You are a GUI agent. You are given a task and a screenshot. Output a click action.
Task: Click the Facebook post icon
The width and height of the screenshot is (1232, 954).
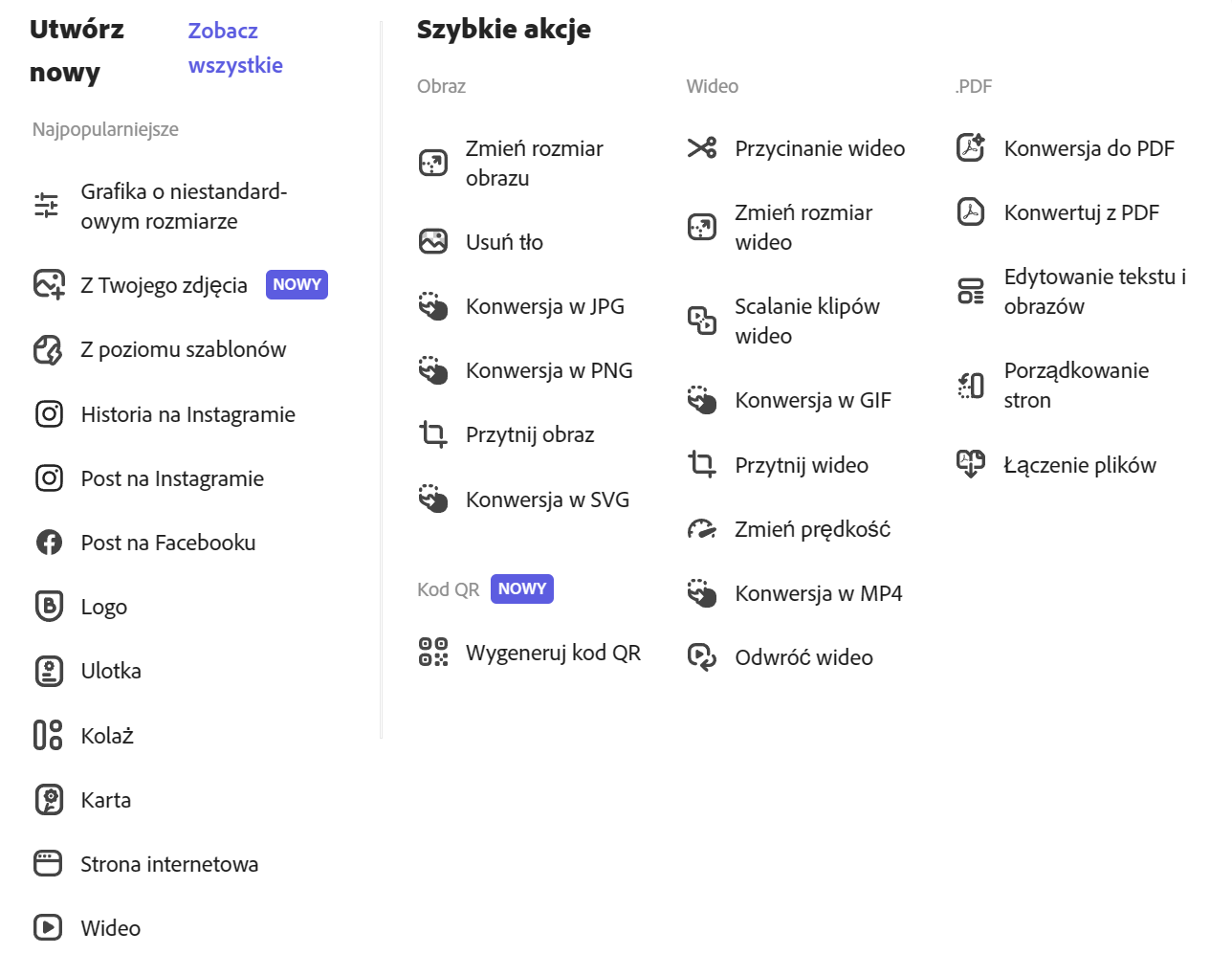click(49, 543)
